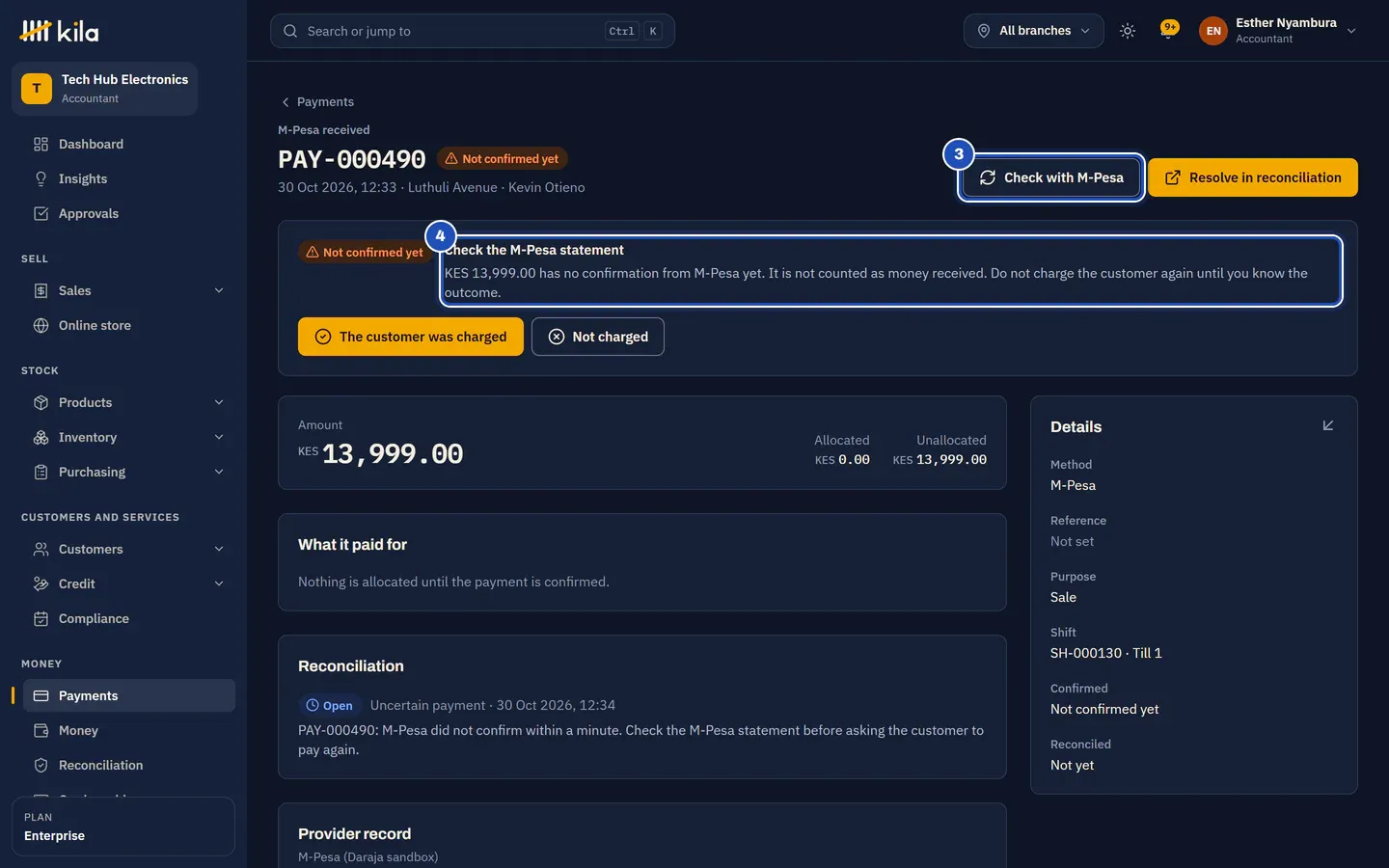
Task: Click the Online store globe icon
Action: (x=41, y=325)
